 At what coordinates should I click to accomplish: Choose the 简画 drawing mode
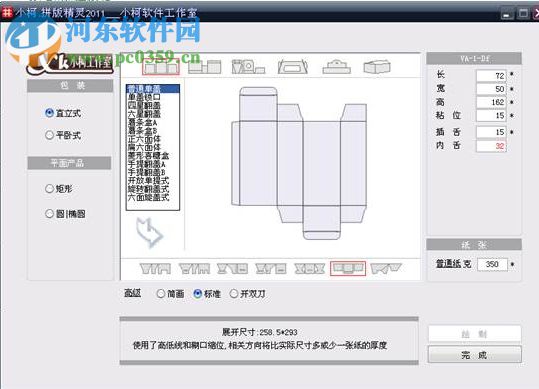coord(161,294)
